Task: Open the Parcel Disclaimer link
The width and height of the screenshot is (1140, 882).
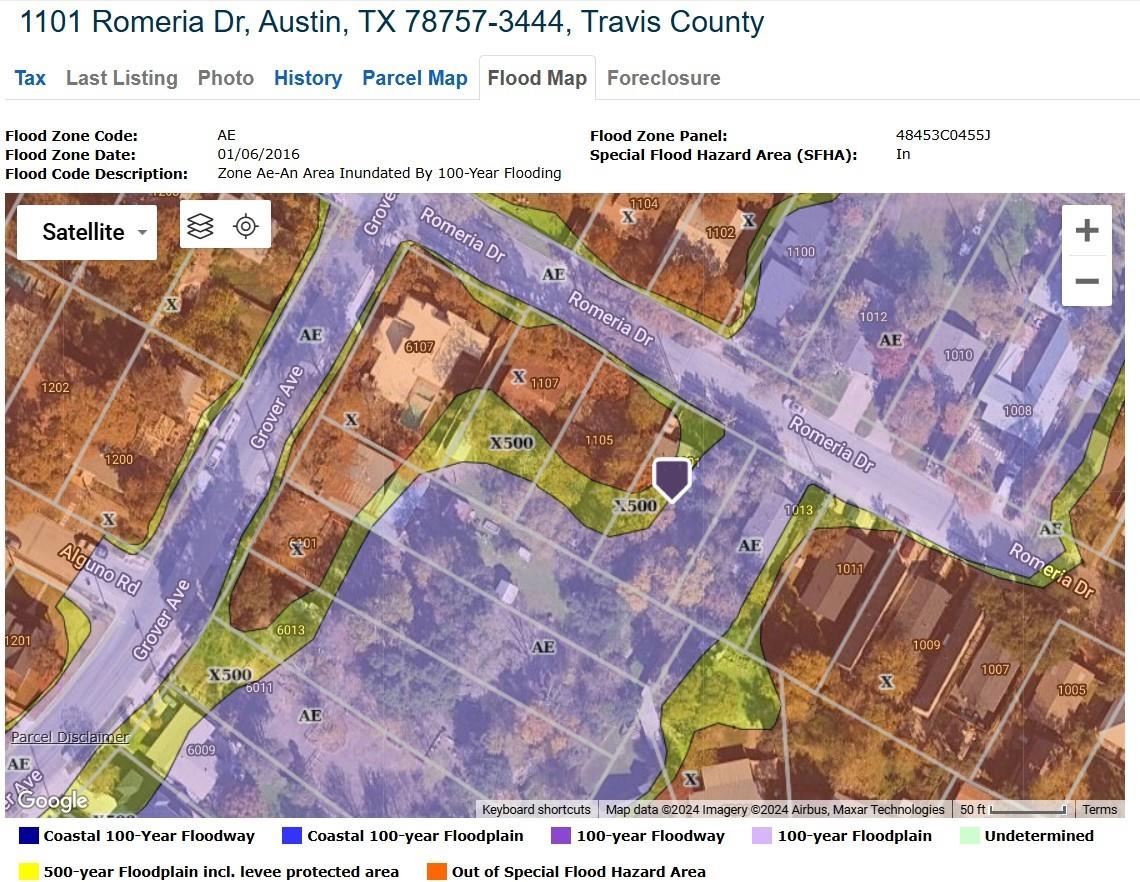Action: [x=68, y=736]
